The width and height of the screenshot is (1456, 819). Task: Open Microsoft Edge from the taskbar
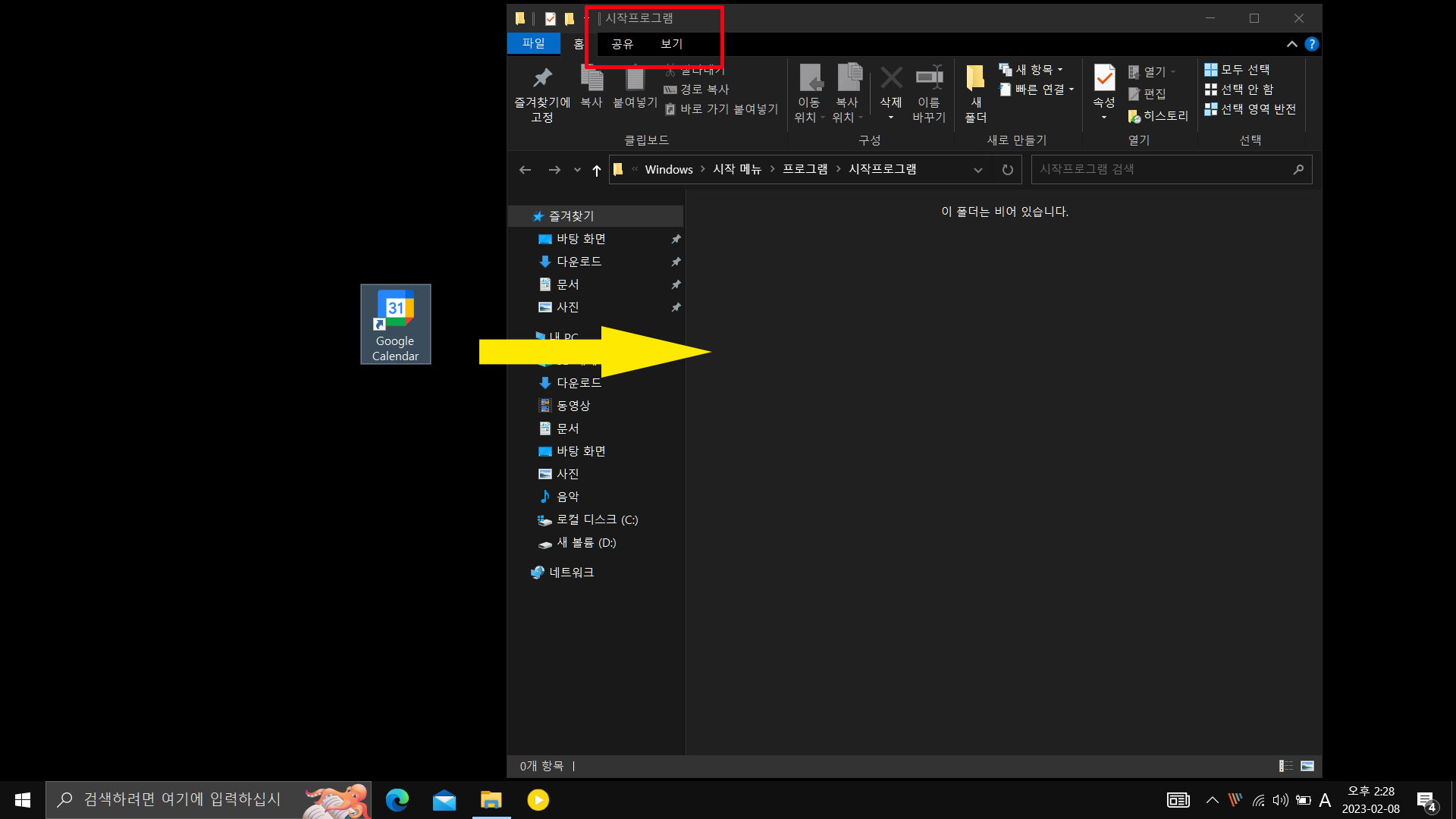pyautogui.click(x=397, y=800)
